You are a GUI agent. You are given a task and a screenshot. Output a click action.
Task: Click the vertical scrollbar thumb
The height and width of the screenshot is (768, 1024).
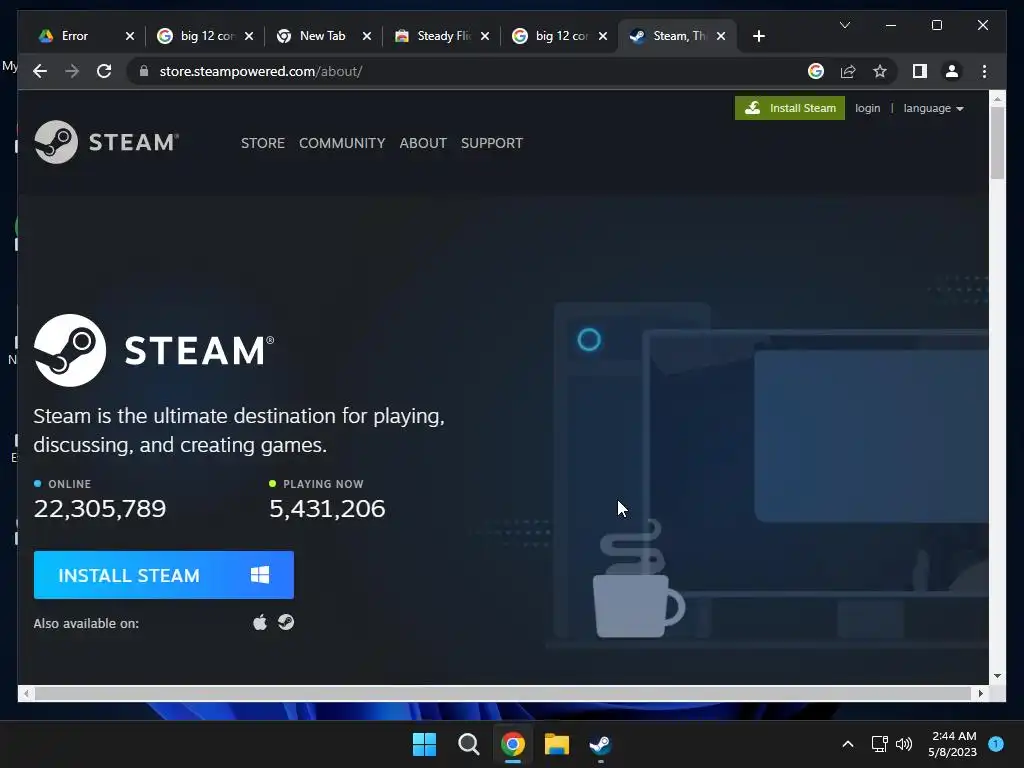pyautogui.click(x=997, y=142)
